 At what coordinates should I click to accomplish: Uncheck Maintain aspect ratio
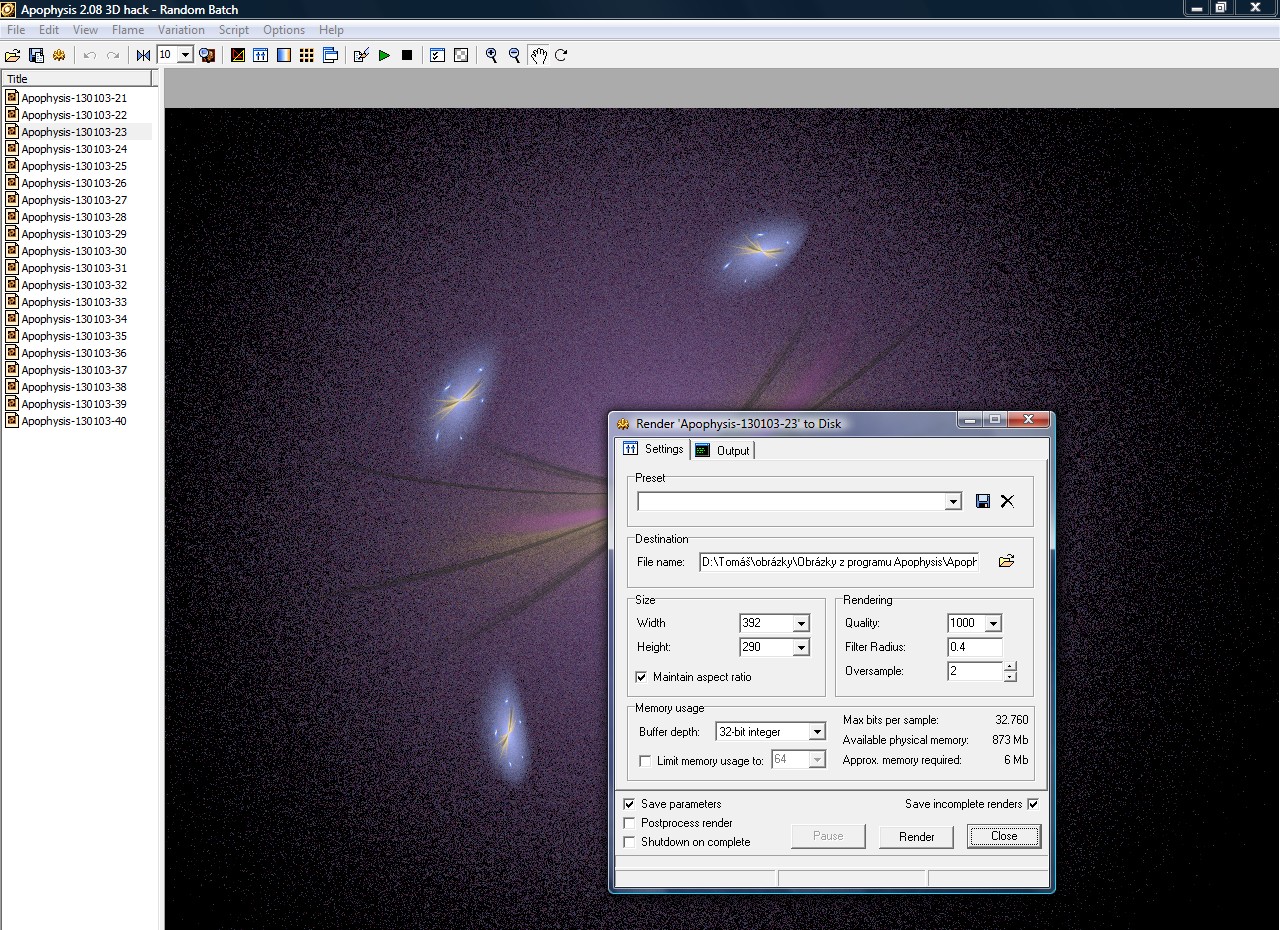point(641,677)
